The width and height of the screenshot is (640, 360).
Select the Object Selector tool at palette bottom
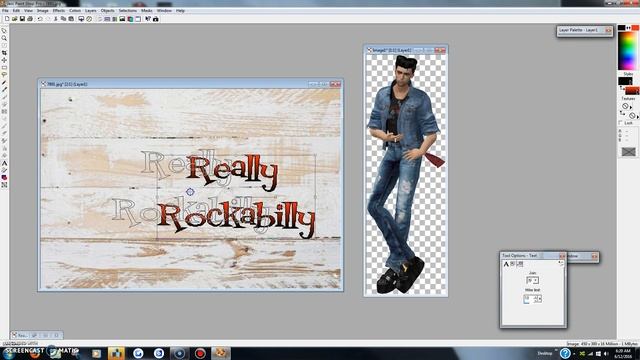pyautogui.click(x=4, y=185)
